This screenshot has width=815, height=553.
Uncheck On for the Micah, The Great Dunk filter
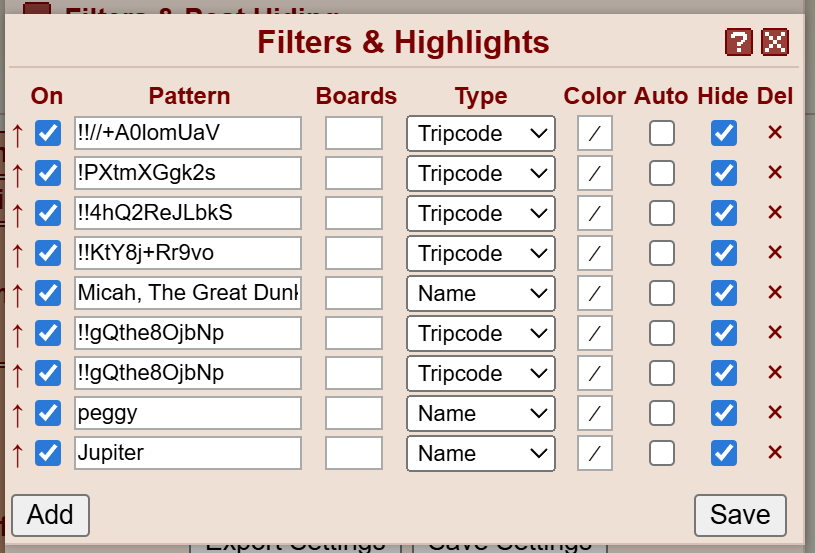48,293
